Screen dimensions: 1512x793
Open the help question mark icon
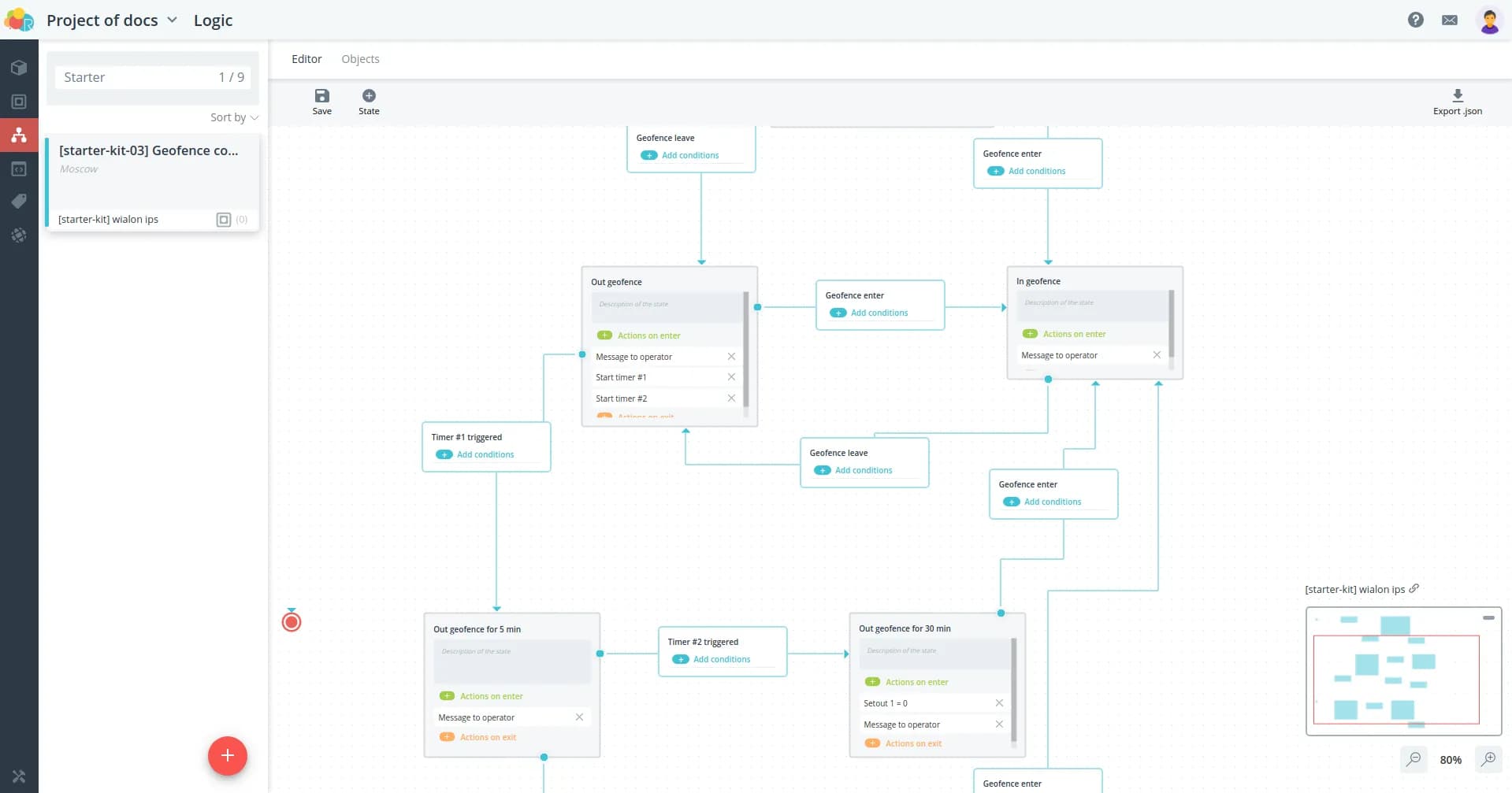[1415, 20]
